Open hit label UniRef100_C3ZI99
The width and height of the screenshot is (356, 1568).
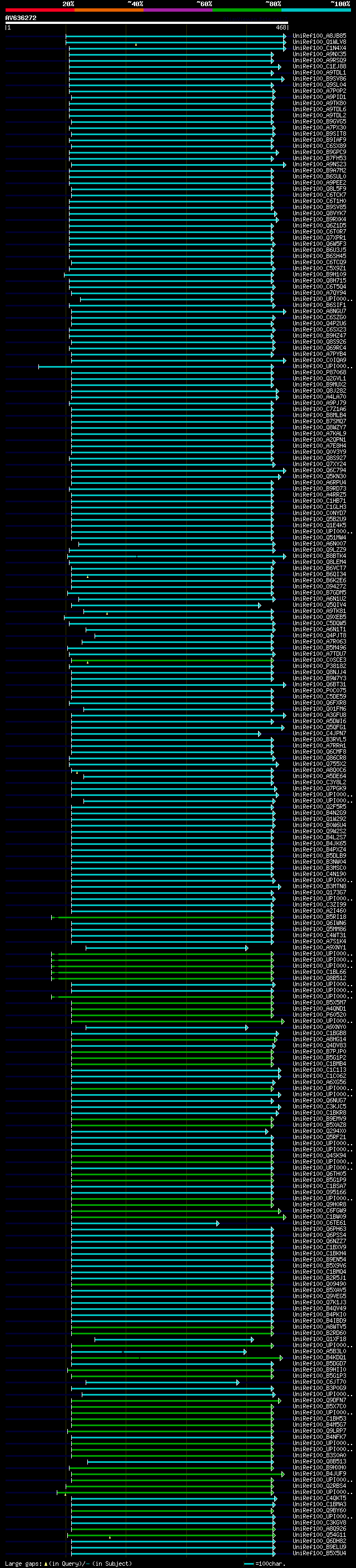click(319, 904)
